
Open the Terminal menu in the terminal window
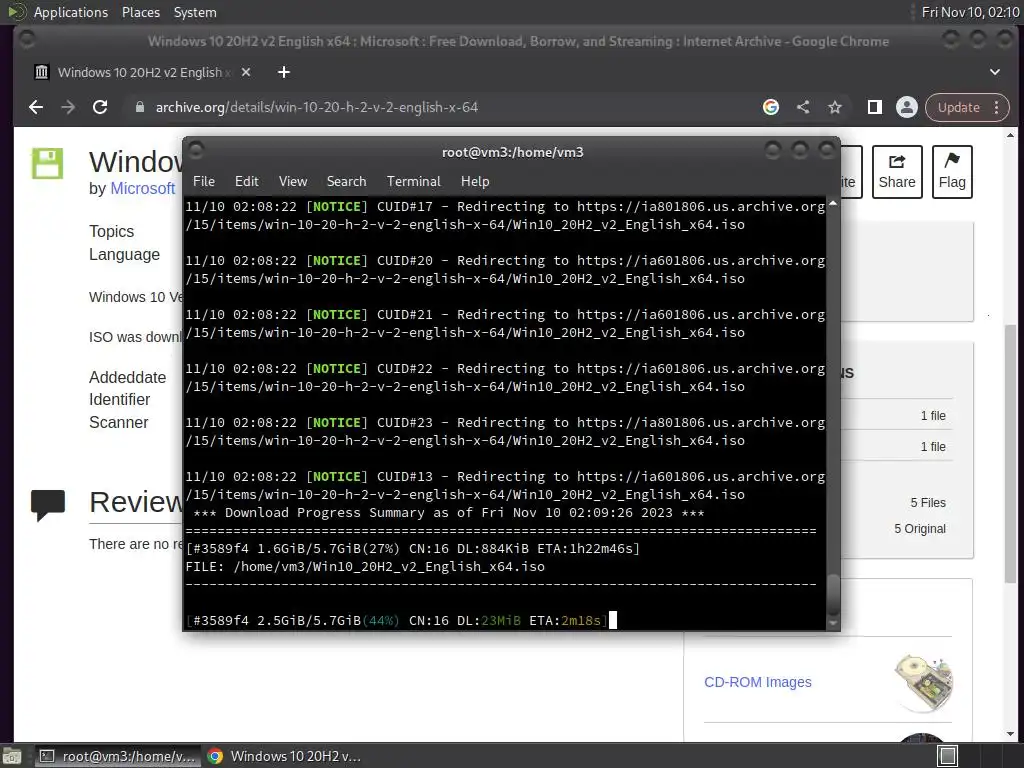413,181
